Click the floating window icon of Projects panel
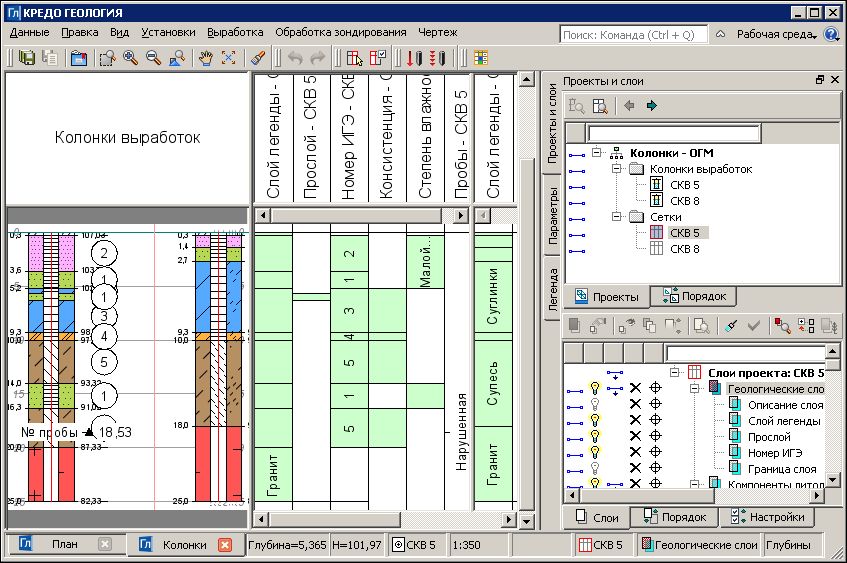The height and width of the screenshot is (563, 847). [819, 80]
